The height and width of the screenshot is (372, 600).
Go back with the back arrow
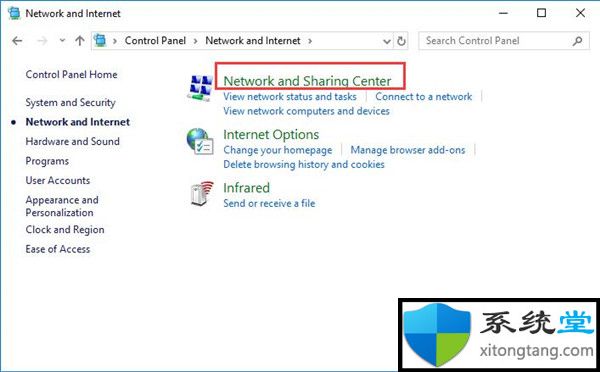(x=17, y=41)
